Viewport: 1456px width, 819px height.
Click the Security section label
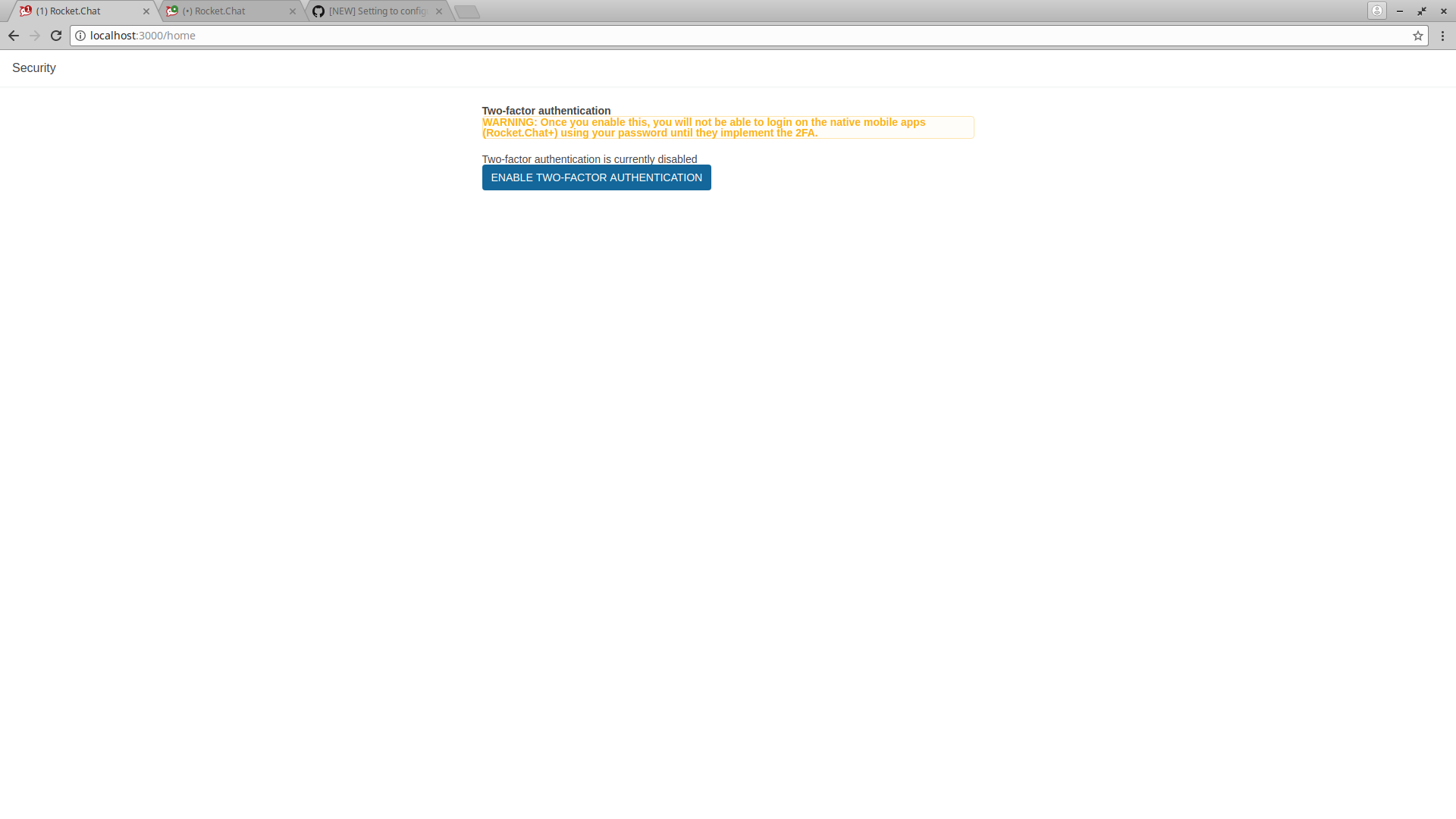point(34,67)
